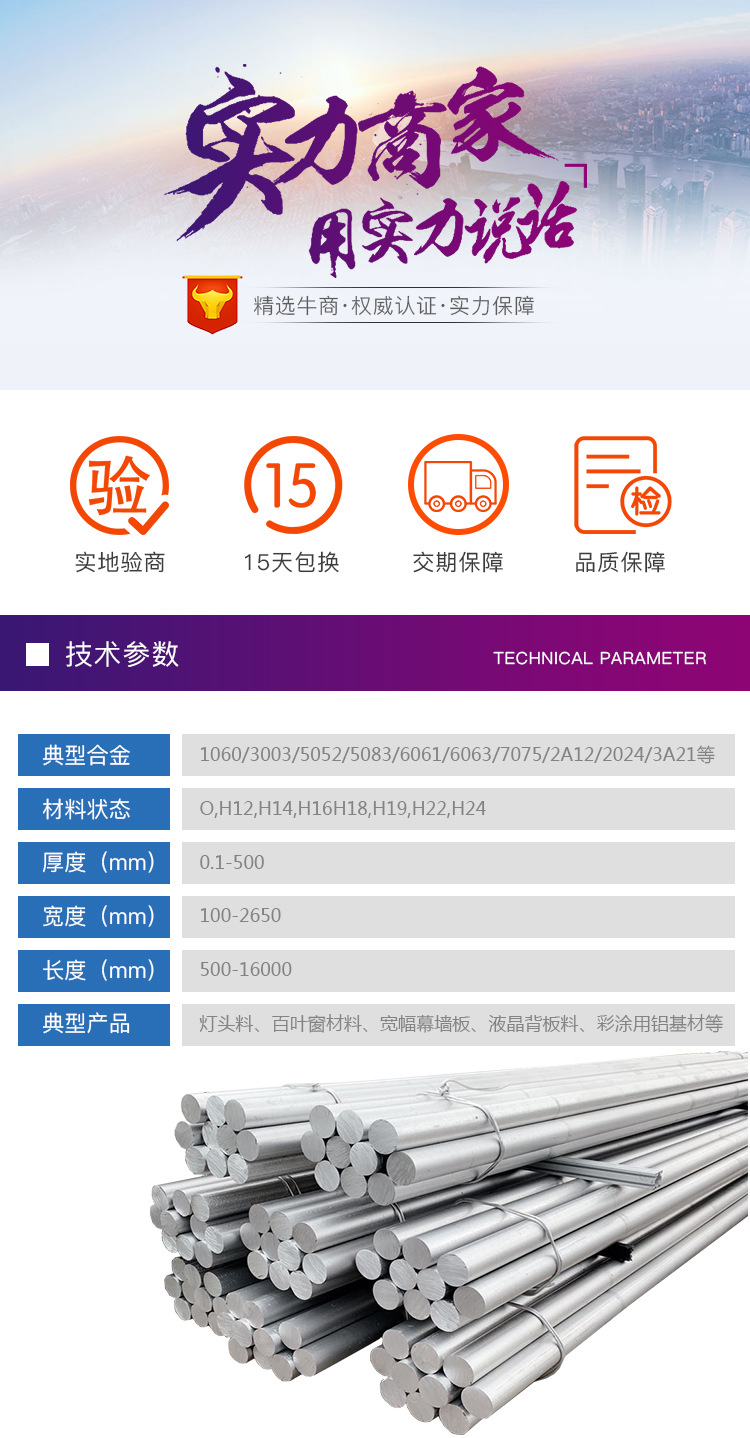Click the 实地验商 label
This screenshot has height=1438, width=750.
120,562
